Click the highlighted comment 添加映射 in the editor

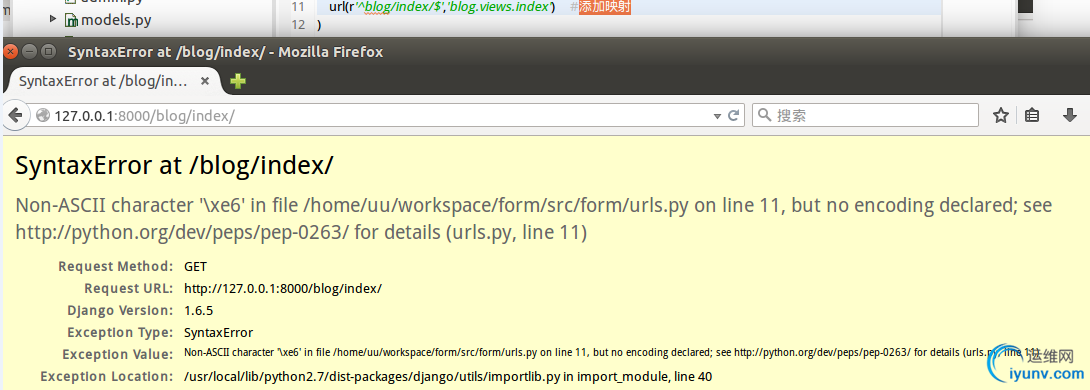coord(605,7)
